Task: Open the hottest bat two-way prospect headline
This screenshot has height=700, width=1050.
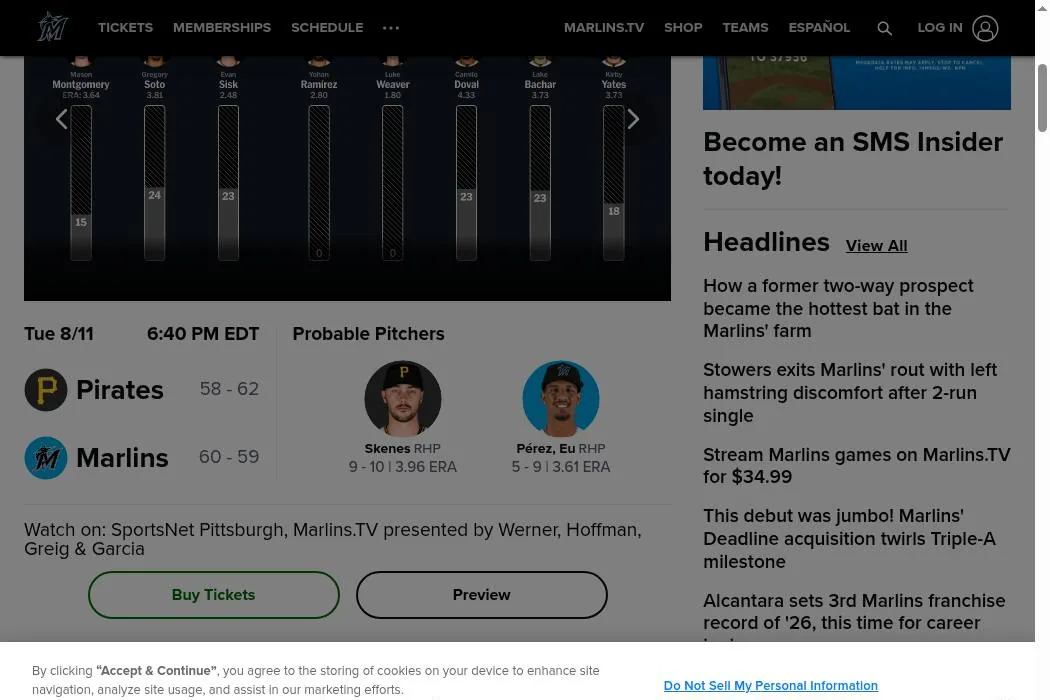Action: click(x=838, y=308)
